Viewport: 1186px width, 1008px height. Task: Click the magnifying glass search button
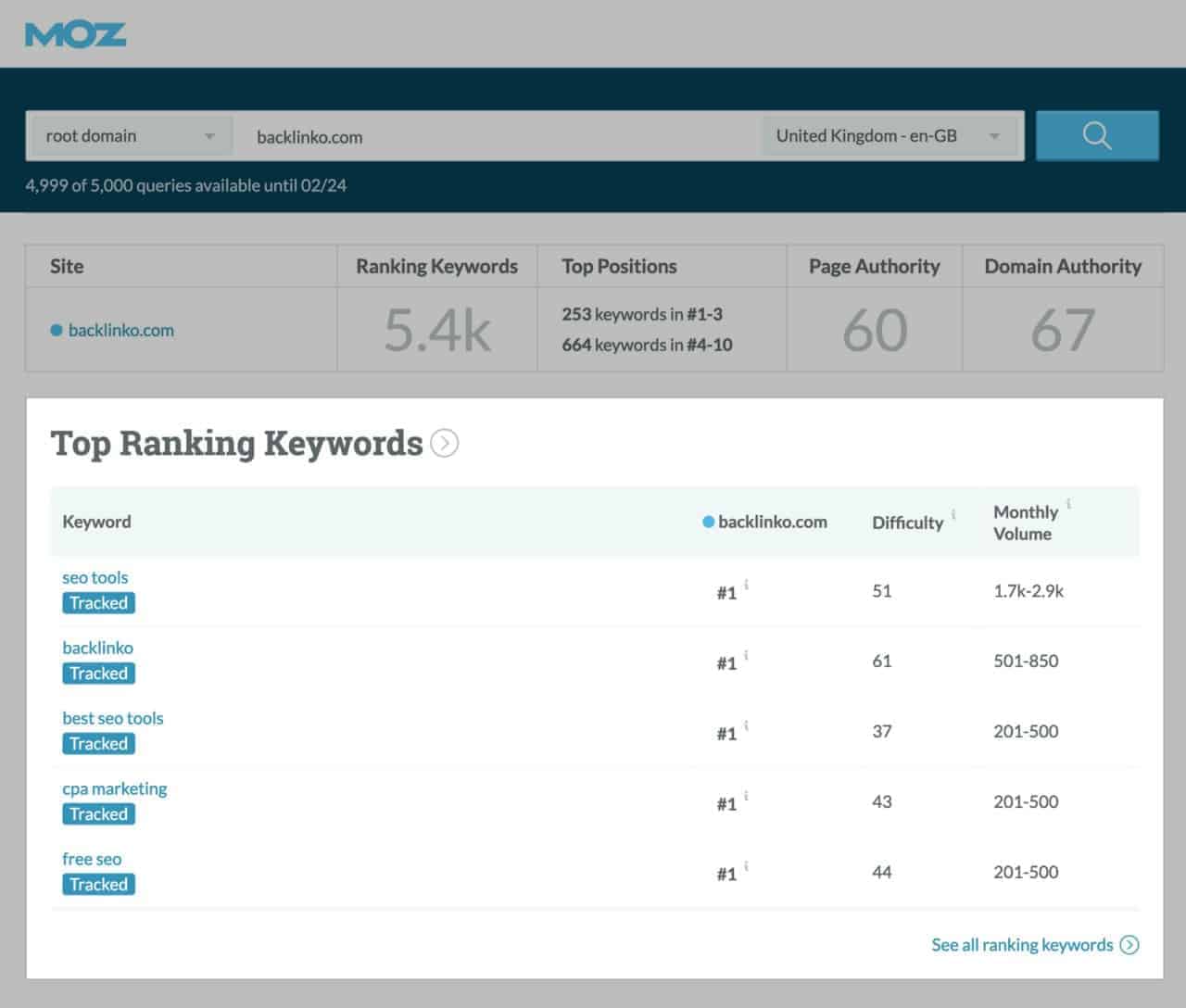[1097, 135]
